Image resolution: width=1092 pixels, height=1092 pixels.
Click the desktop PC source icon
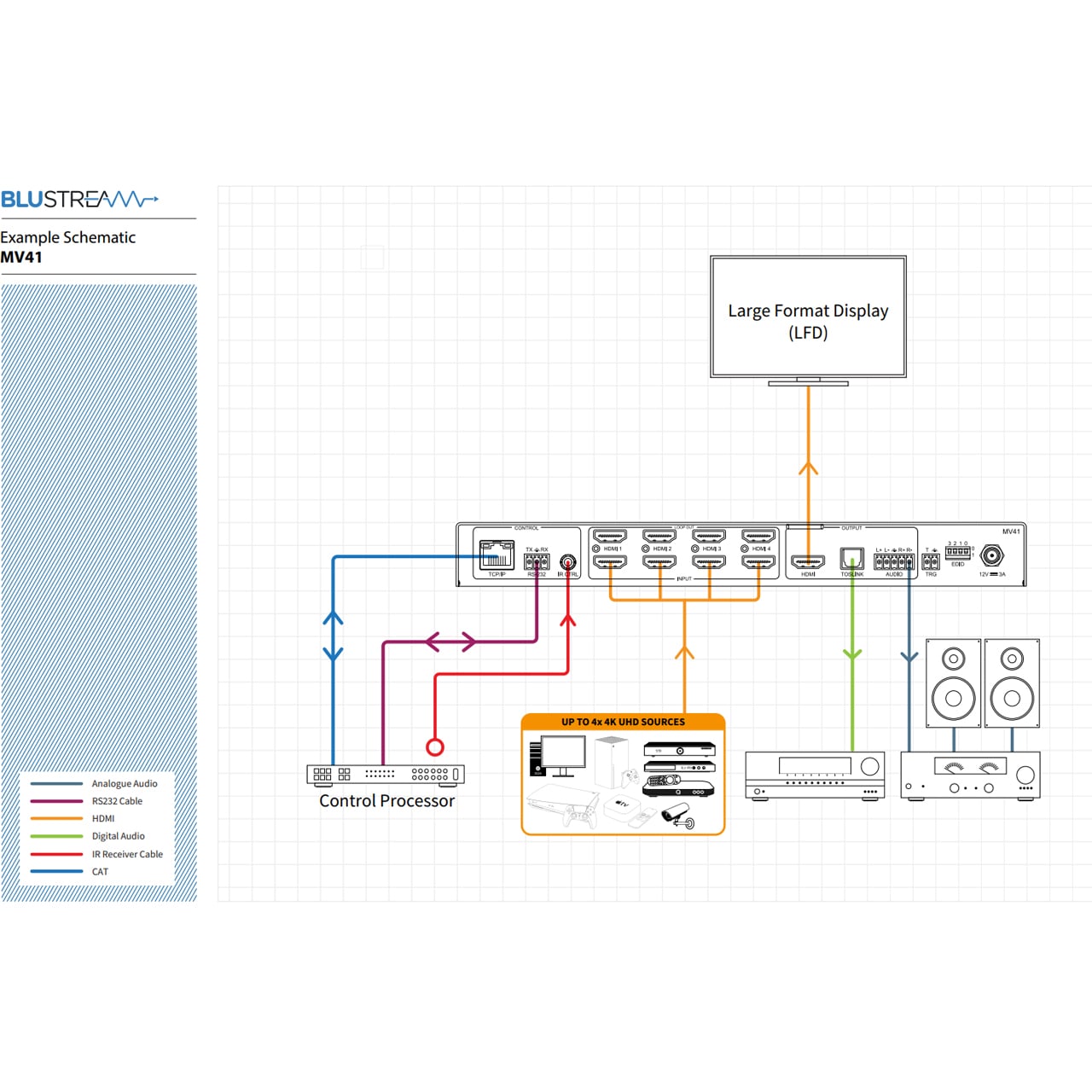[557, 757]
